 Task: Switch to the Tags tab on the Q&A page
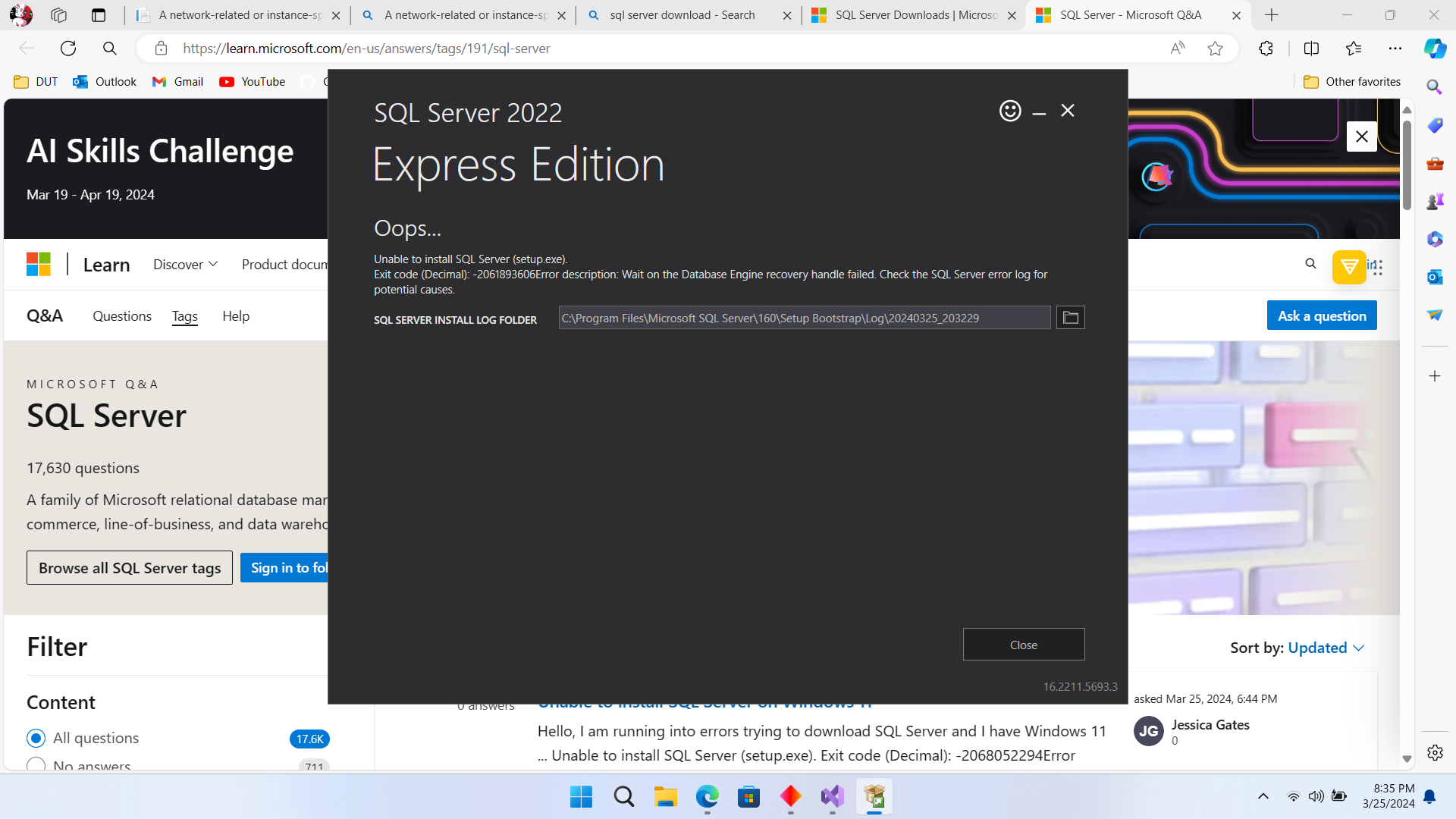(184, 316)
